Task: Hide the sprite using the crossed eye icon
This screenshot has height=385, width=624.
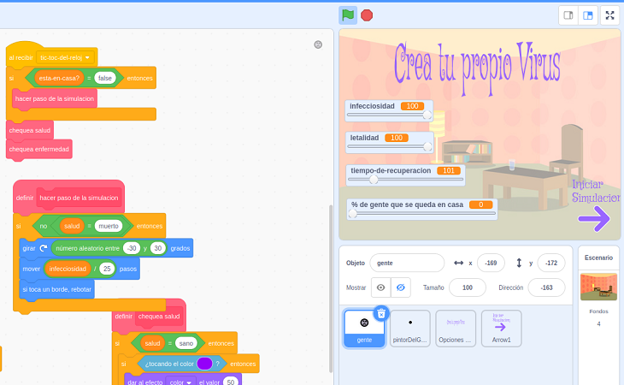Action: 400,287
